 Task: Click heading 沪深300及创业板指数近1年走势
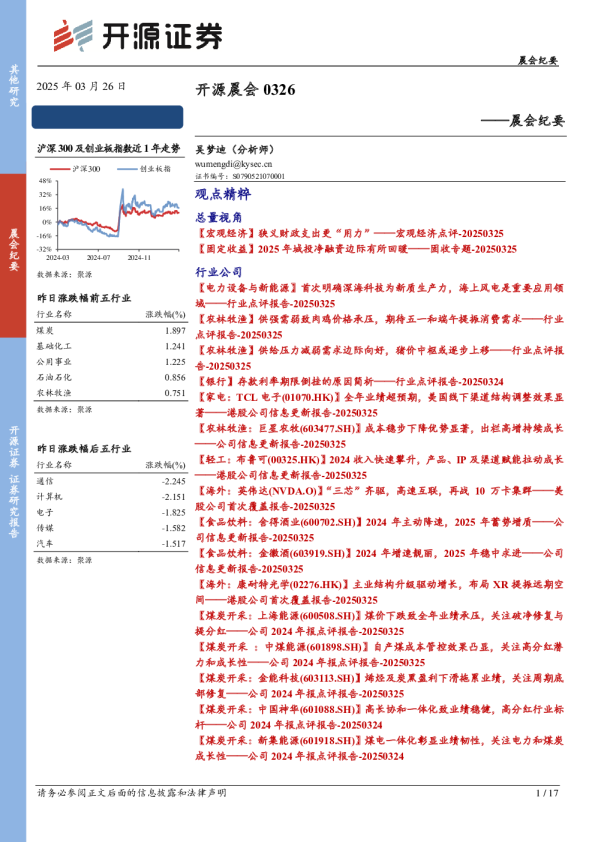point(108,148)
